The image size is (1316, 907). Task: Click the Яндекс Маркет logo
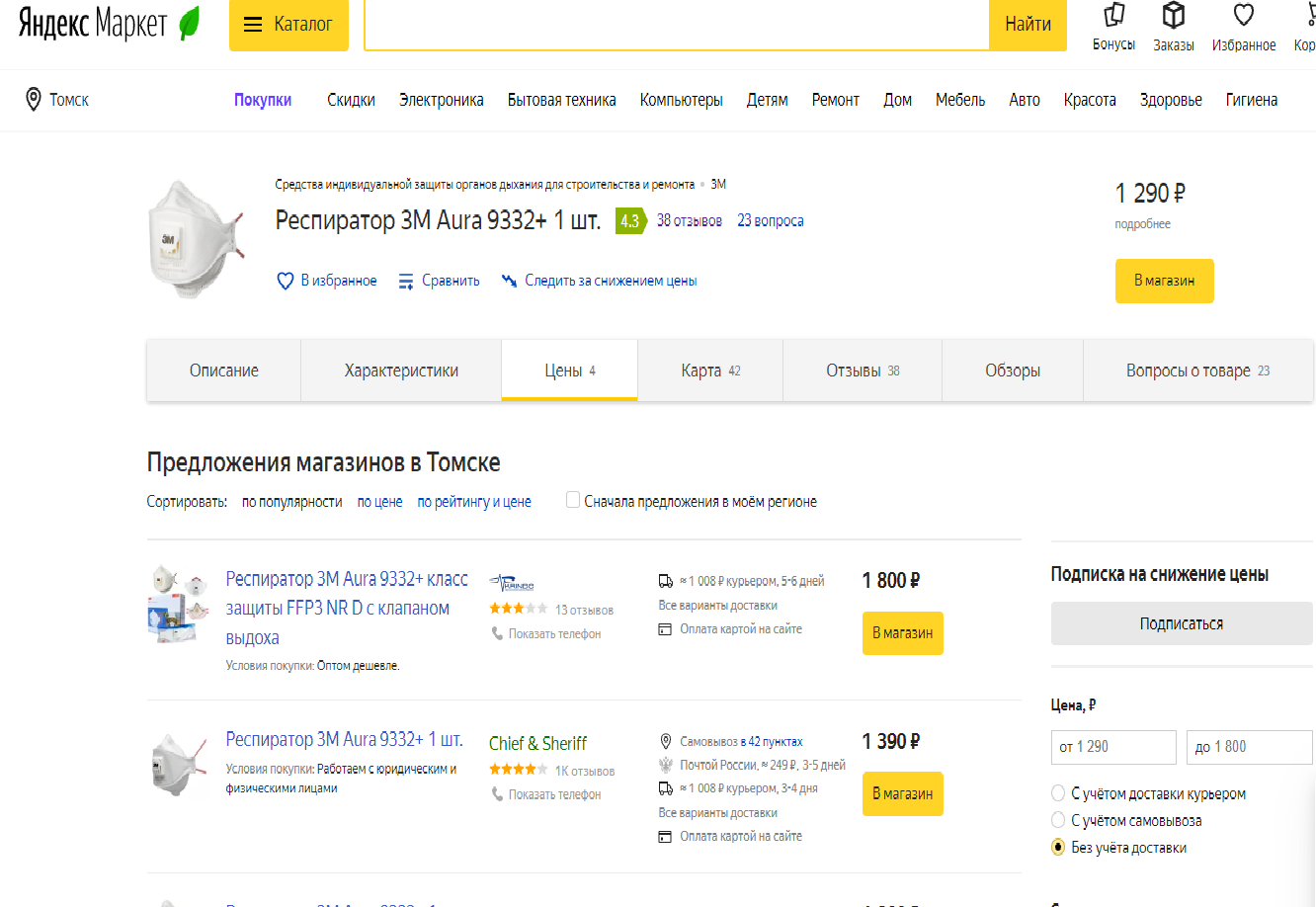point(109,24)
